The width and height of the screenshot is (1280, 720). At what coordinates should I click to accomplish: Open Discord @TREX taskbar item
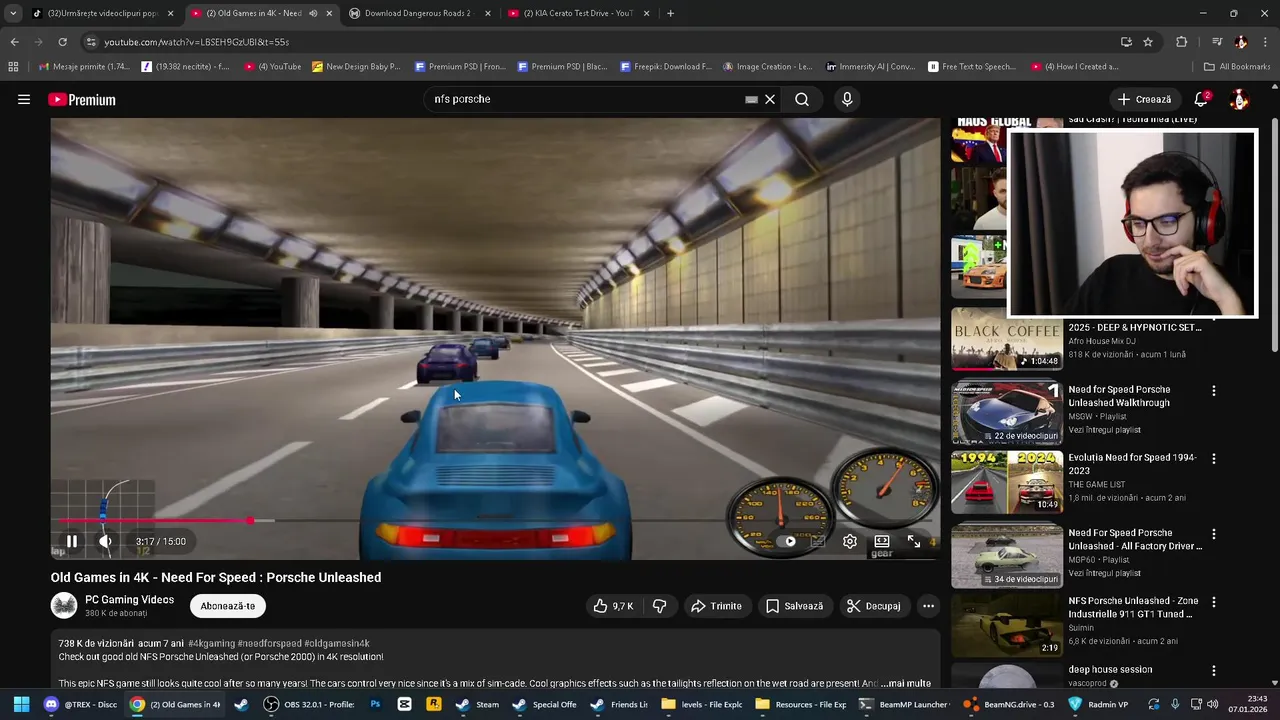pyautogui.click(x=81, y=704)
